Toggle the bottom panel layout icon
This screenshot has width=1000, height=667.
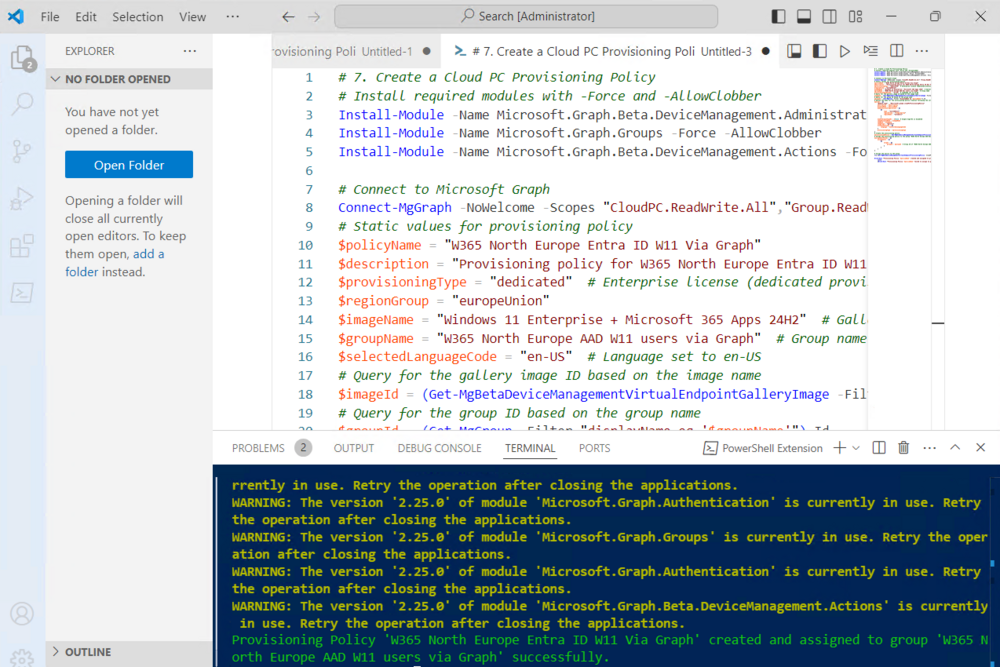(x=804, y=17)
